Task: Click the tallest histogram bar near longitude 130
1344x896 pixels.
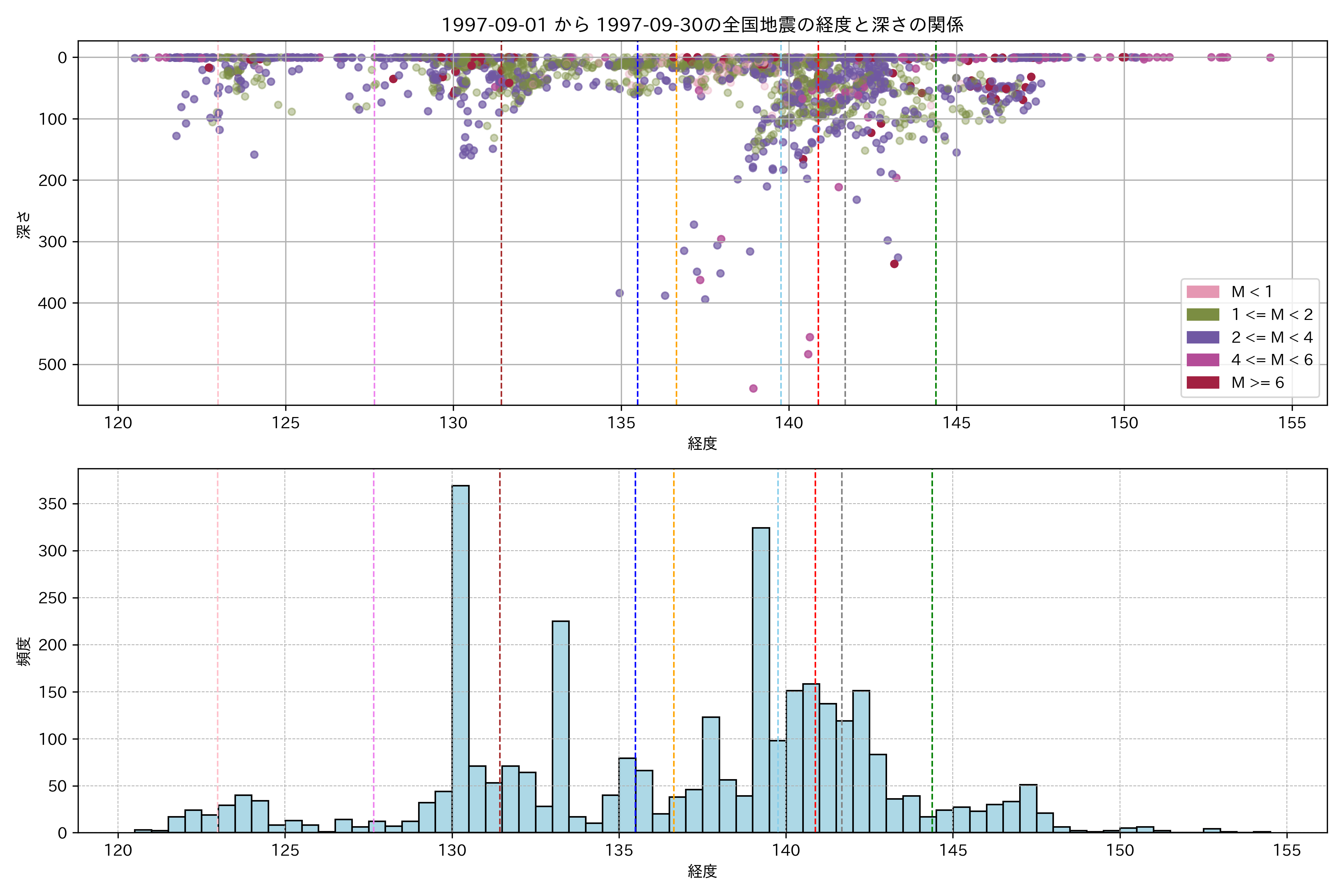Action: [461, 657]
